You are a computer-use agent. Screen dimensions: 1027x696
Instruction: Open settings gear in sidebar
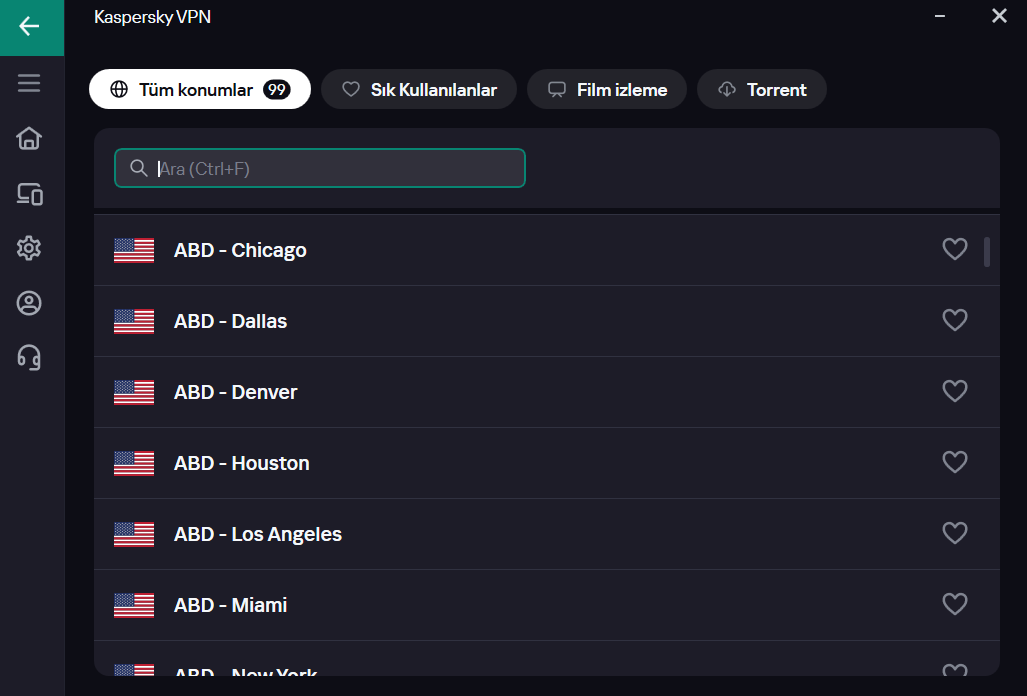29,248
